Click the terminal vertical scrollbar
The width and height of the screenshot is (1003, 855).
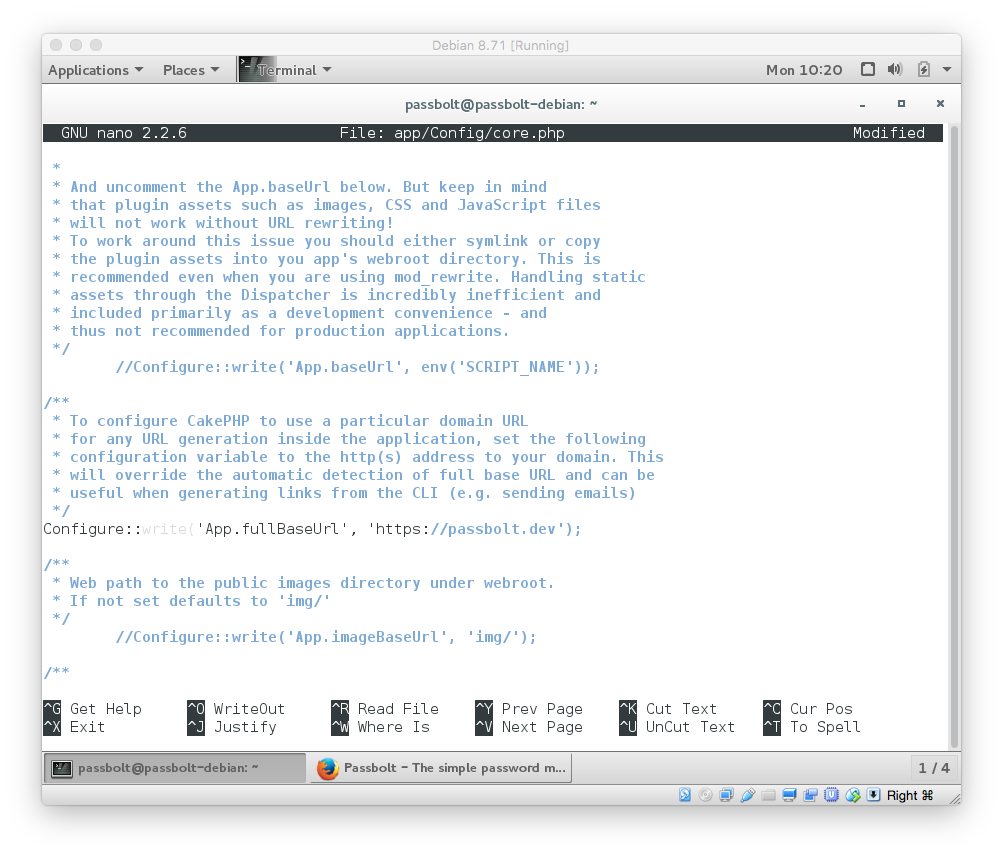pyautogui.click(x=954, y=437)
